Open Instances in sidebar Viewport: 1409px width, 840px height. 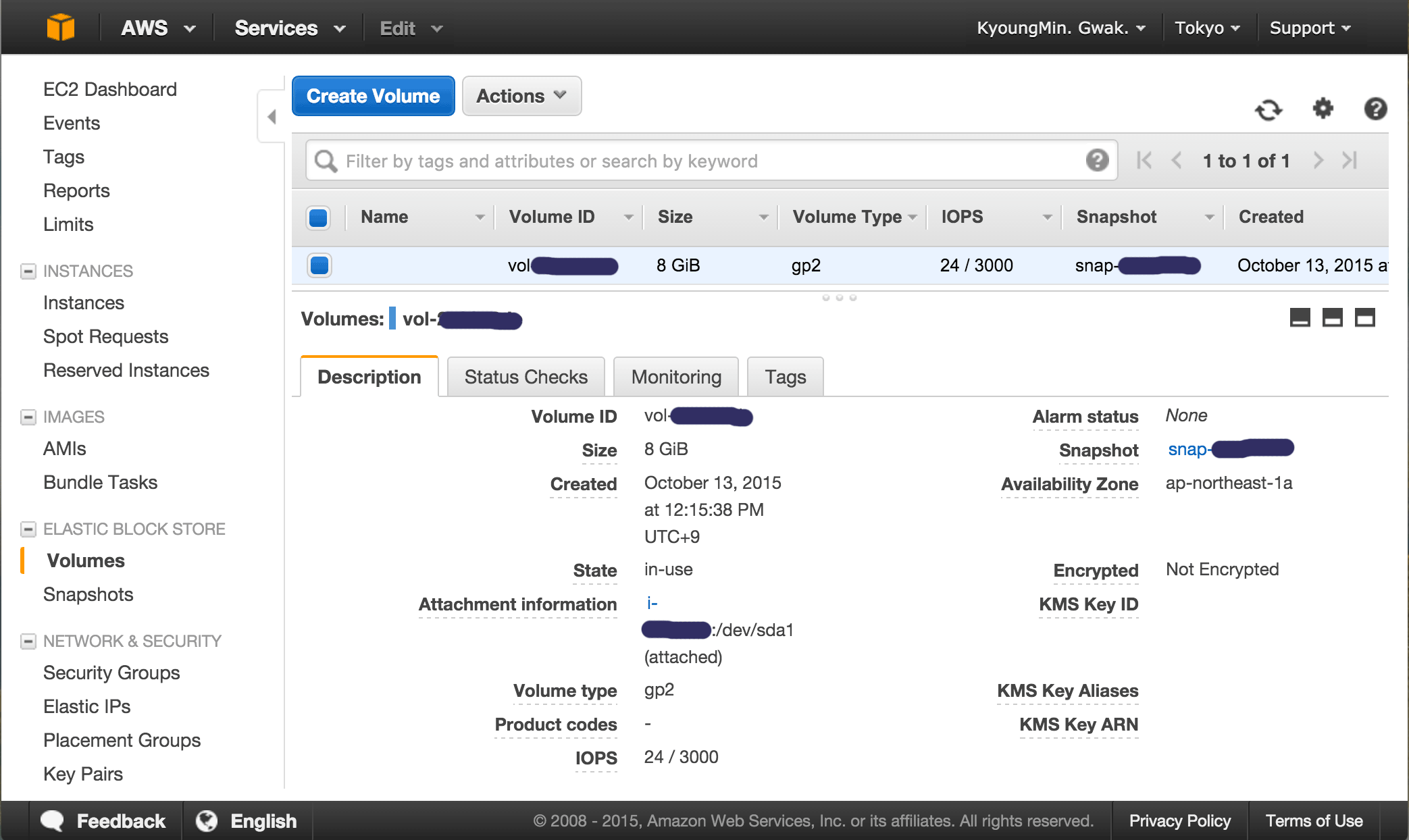click(84, 303)
